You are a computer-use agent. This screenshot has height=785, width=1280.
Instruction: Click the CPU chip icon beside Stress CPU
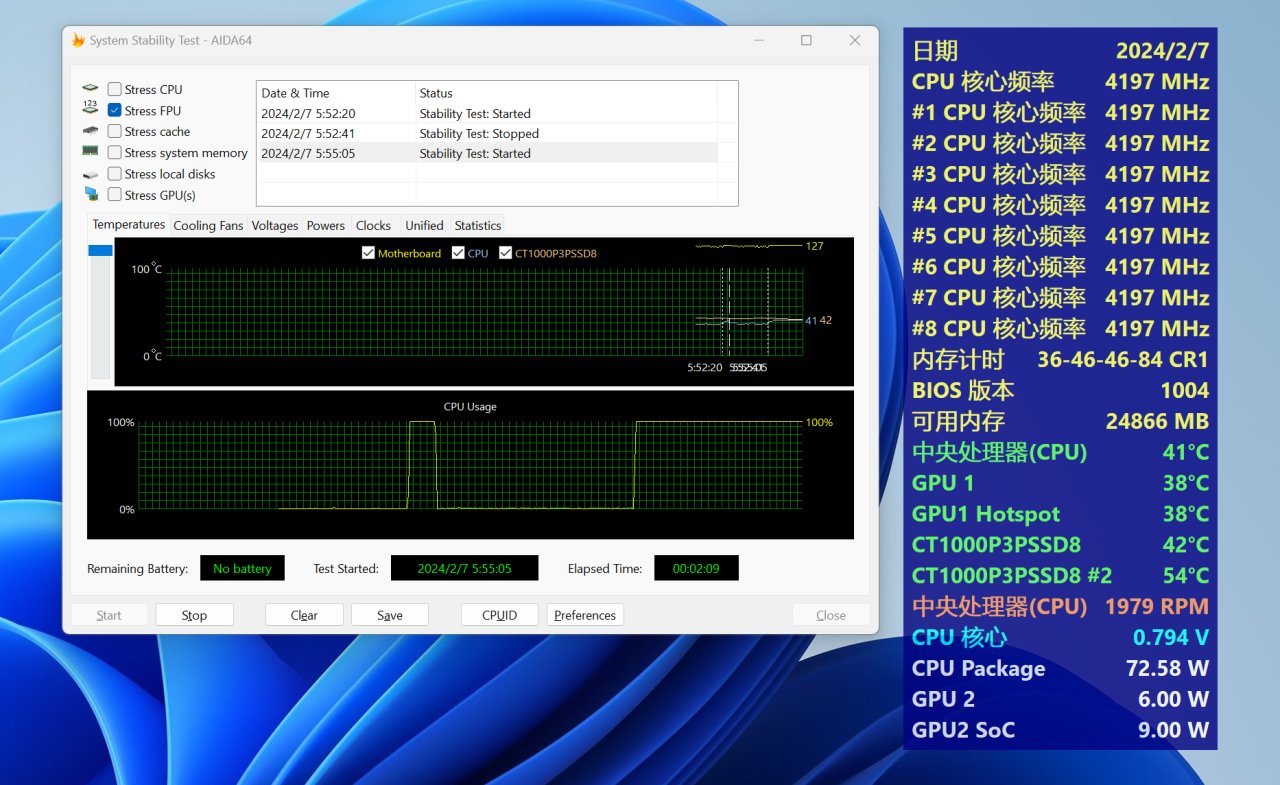coord(91,89)
